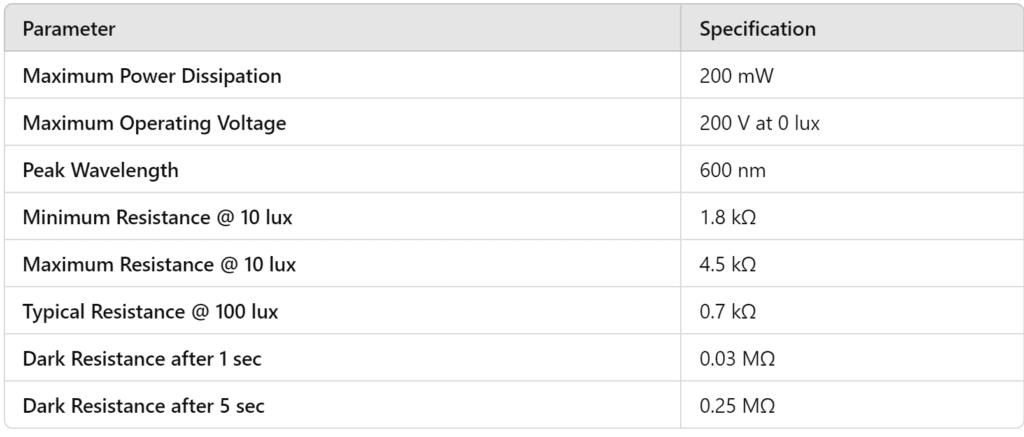Image resolution: width=1024 pixels, height=437 pixels.
Task: Select Dark Resistance after 5 sec label
Action: (x=143, y=406)
